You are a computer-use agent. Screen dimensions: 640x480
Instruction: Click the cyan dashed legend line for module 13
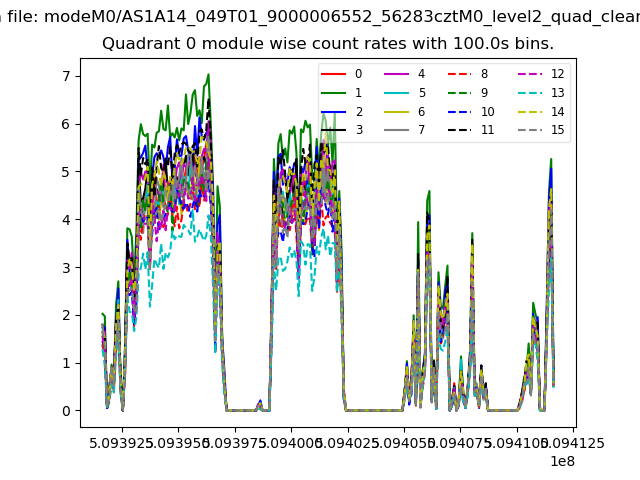coord(530,93)
